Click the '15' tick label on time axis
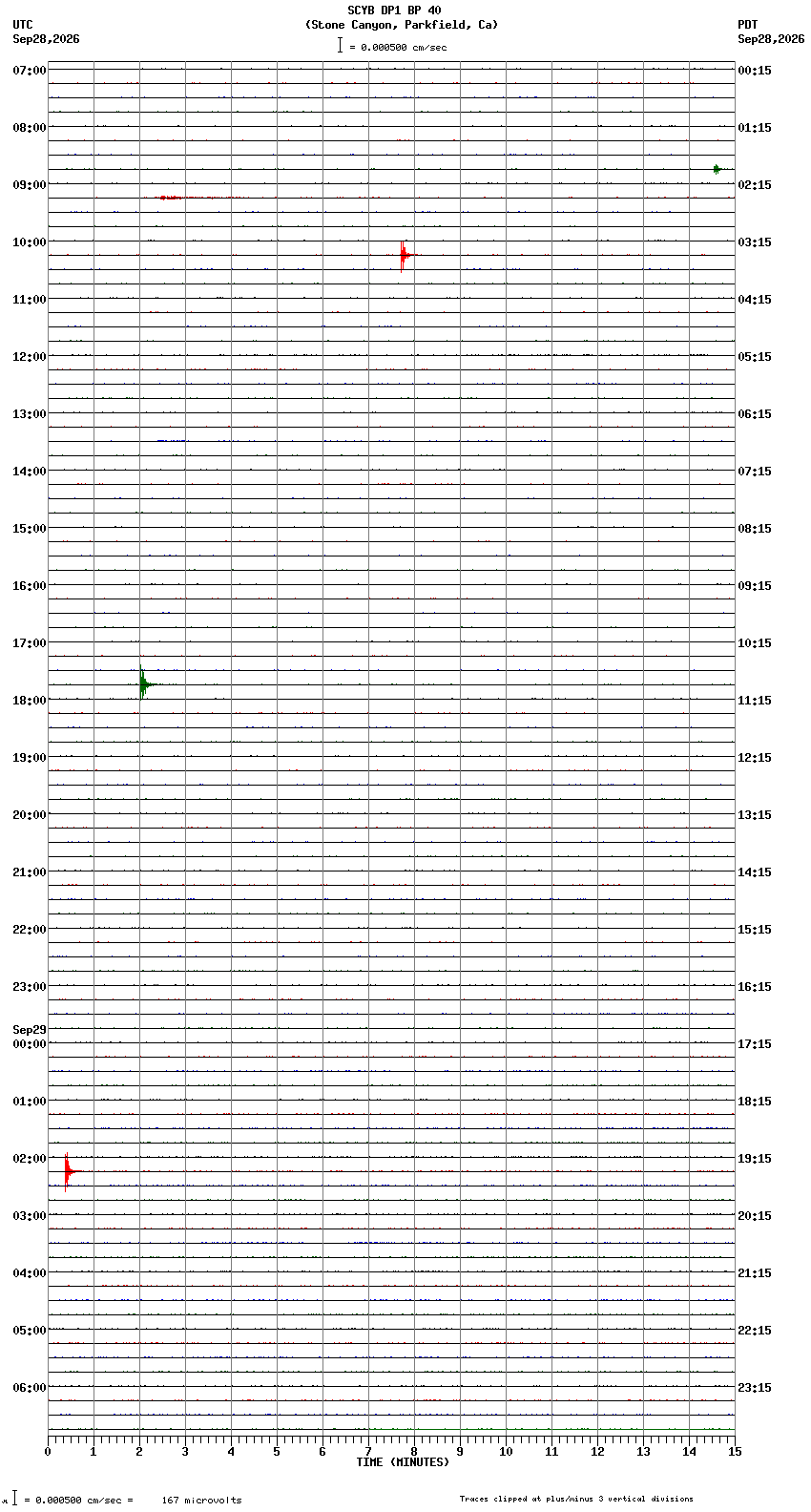Screen dimensions: 811x1512 [x=734, y=1453]
